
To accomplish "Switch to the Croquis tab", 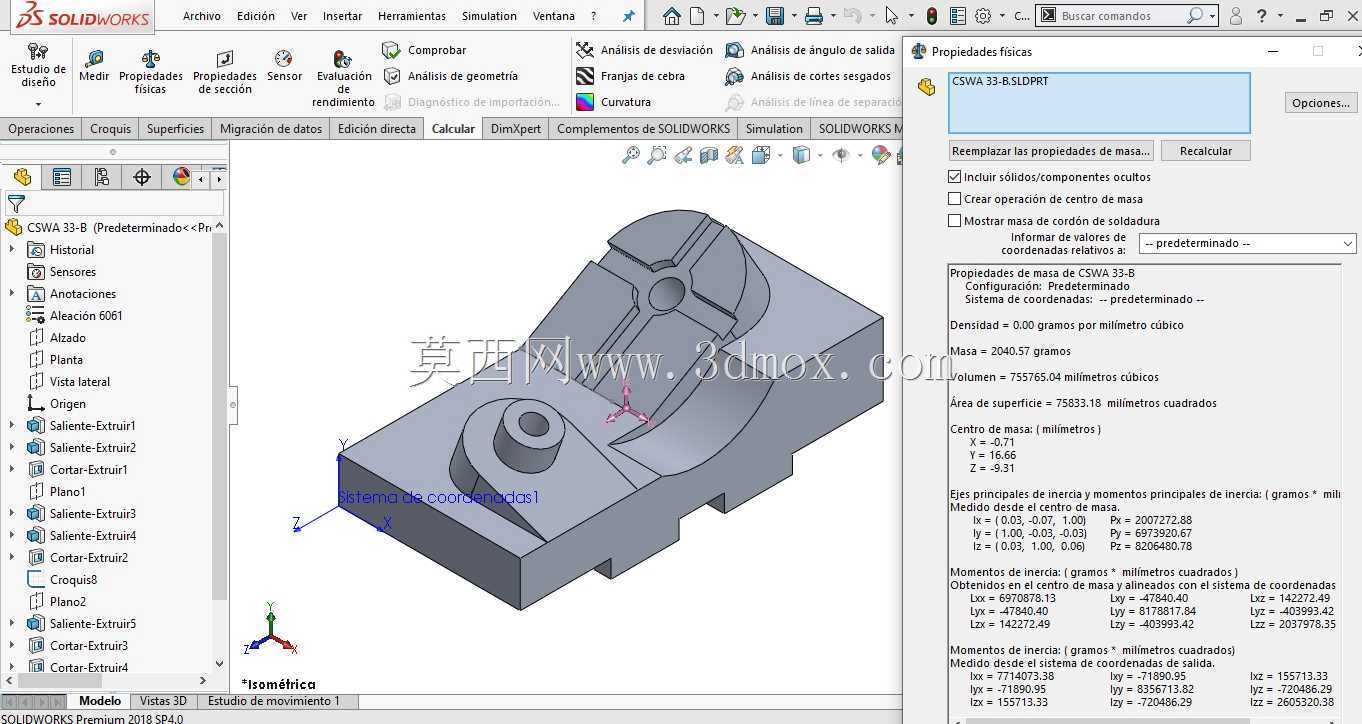I will pos(110,129).
